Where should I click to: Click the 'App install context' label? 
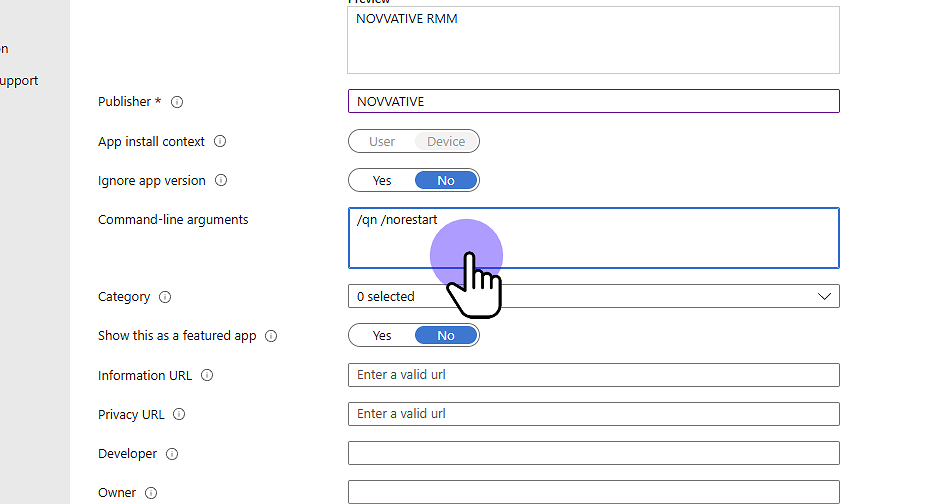[x=151, y=142]
